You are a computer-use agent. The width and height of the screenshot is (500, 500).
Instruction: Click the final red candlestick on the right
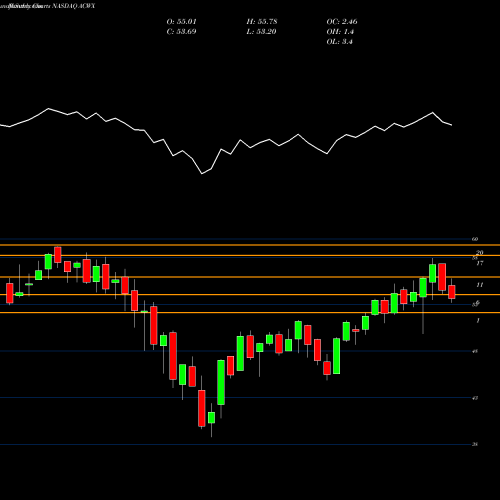click(x=452, y=292)
